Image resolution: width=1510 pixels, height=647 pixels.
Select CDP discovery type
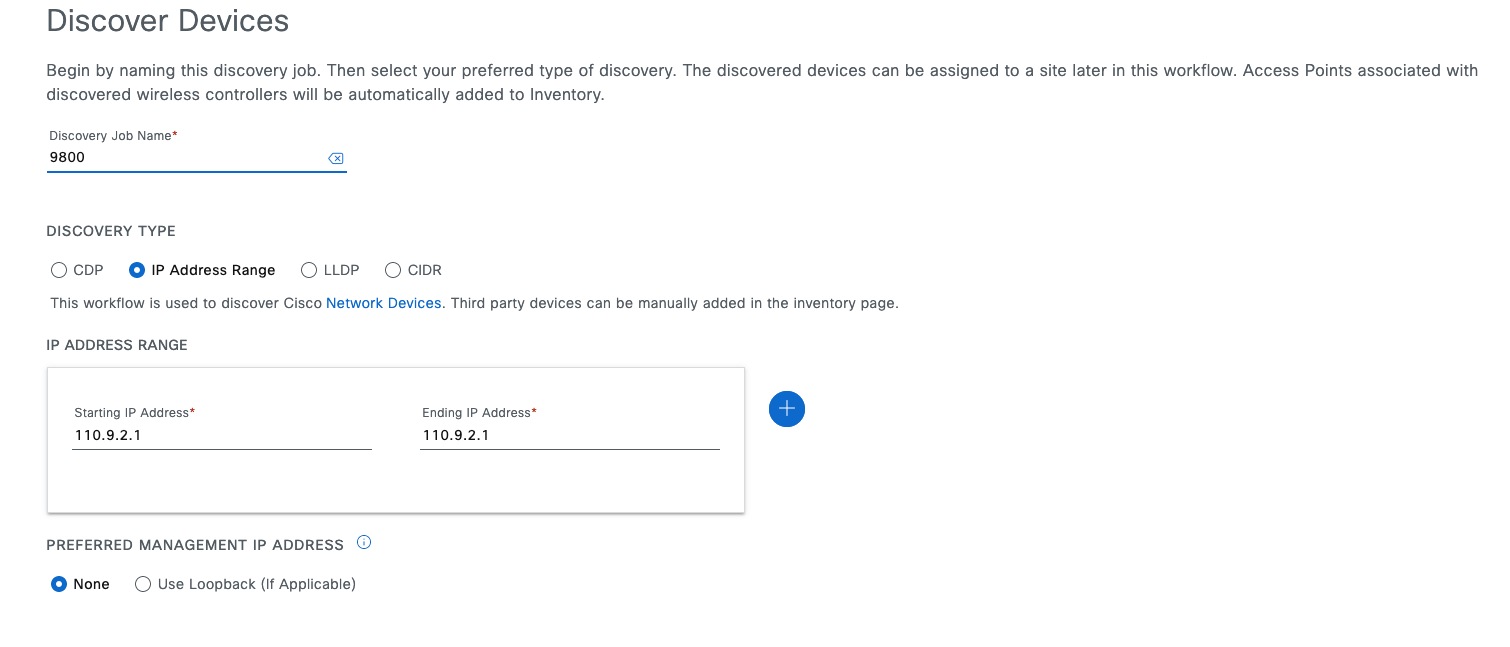[59, 270]
